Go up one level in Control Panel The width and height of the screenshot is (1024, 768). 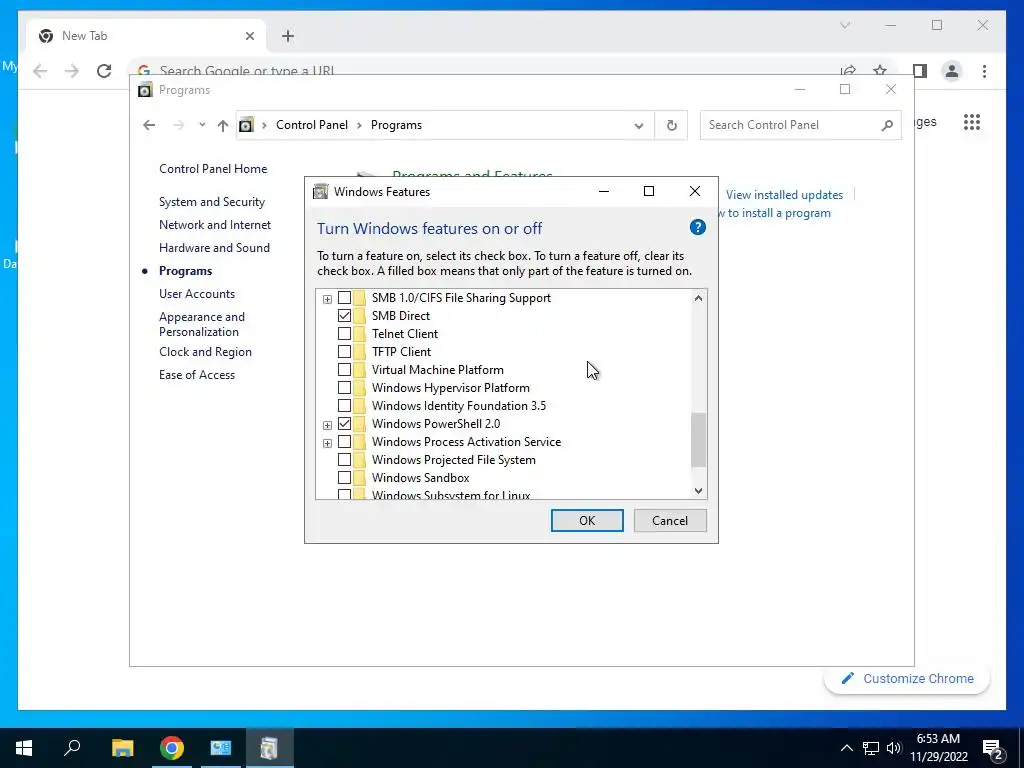click(x=223, y=125)
